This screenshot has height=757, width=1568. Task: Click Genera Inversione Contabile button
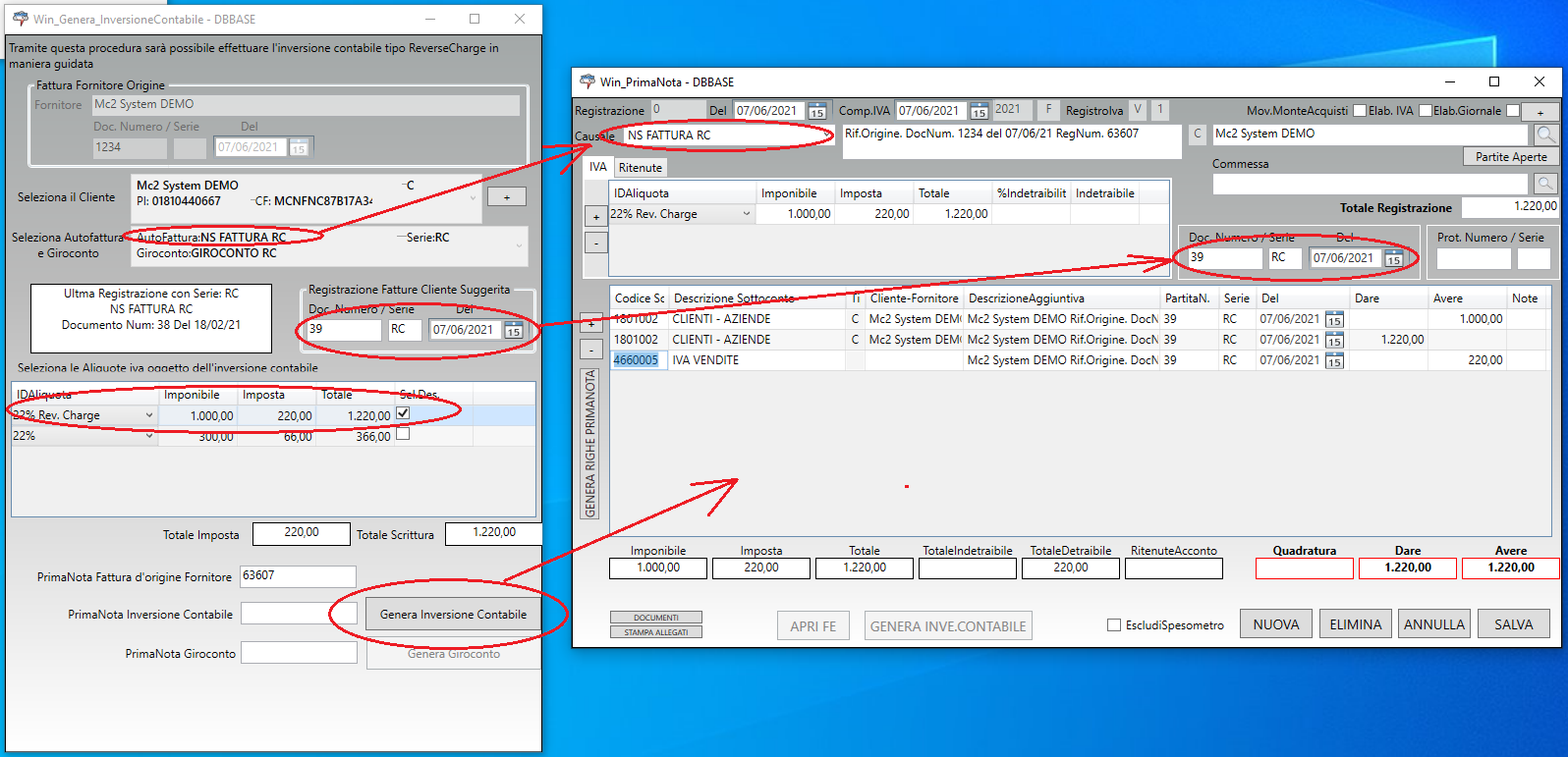click(x=453, y=615)
